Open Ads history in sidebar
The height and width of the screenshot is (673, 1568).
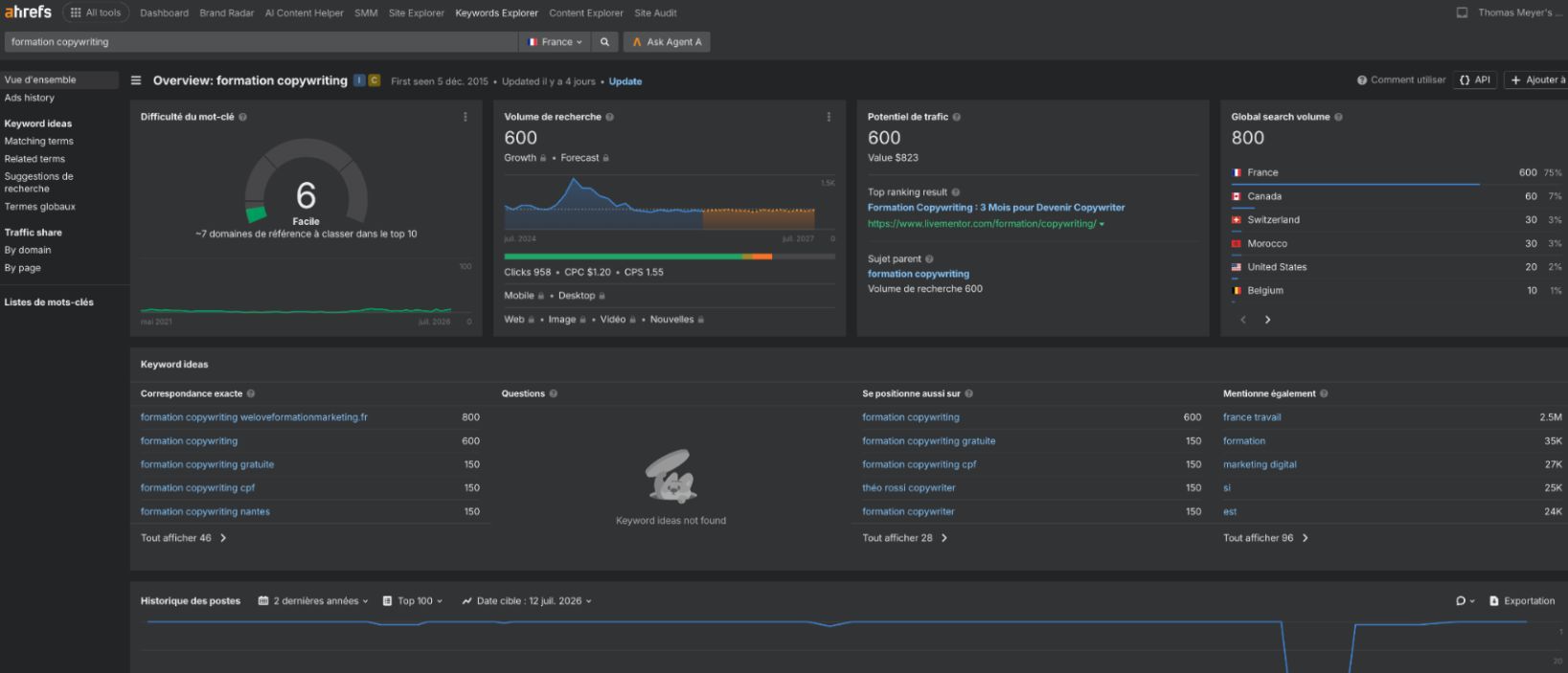coord(30,98)
